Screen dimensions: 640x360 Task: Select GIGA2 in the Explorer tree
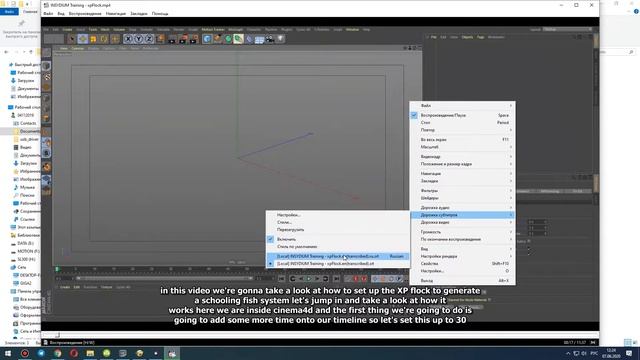coord(24,283)
